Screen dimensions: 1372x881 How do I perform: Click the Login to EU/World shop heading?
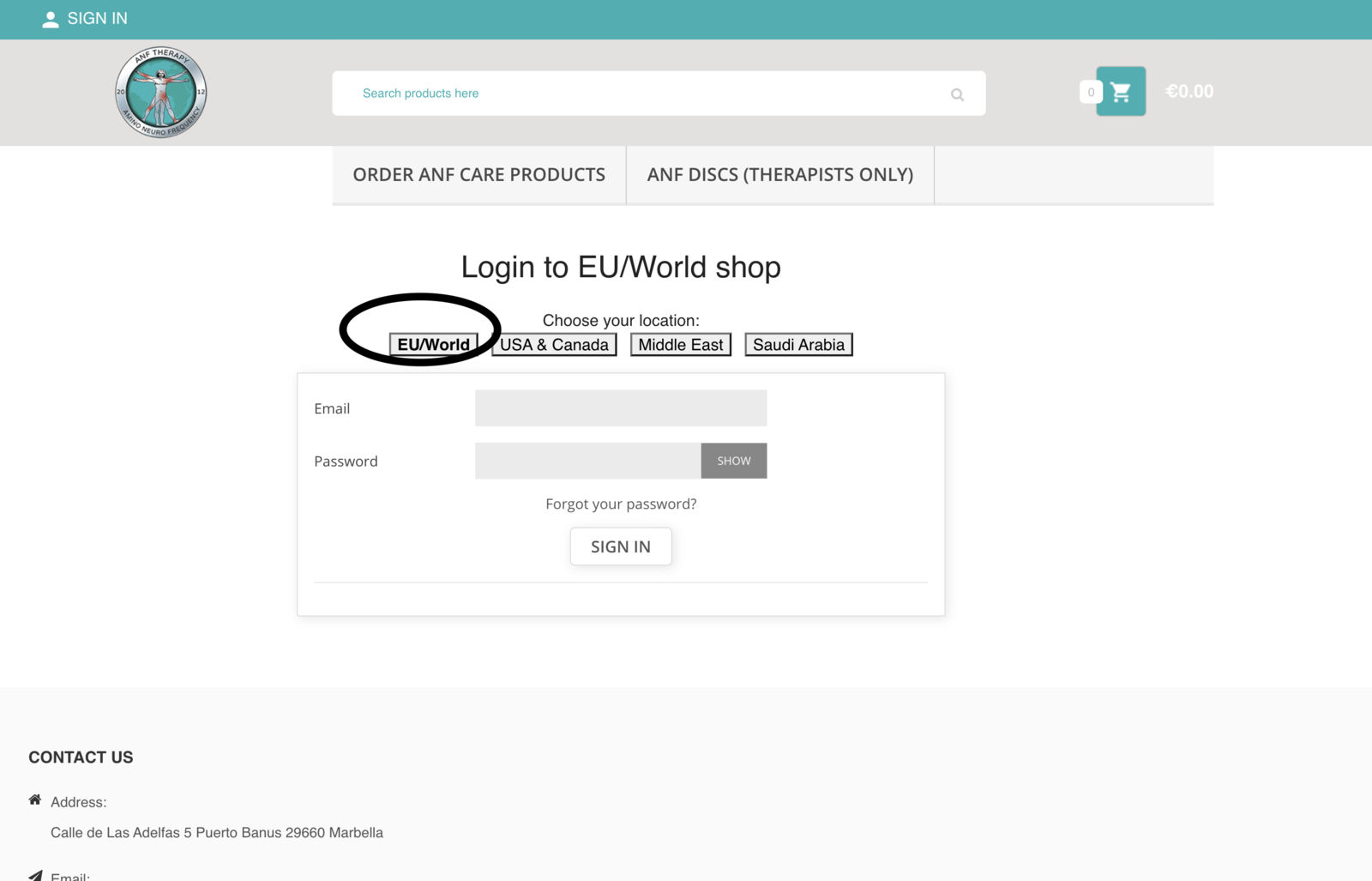point(621,267)
